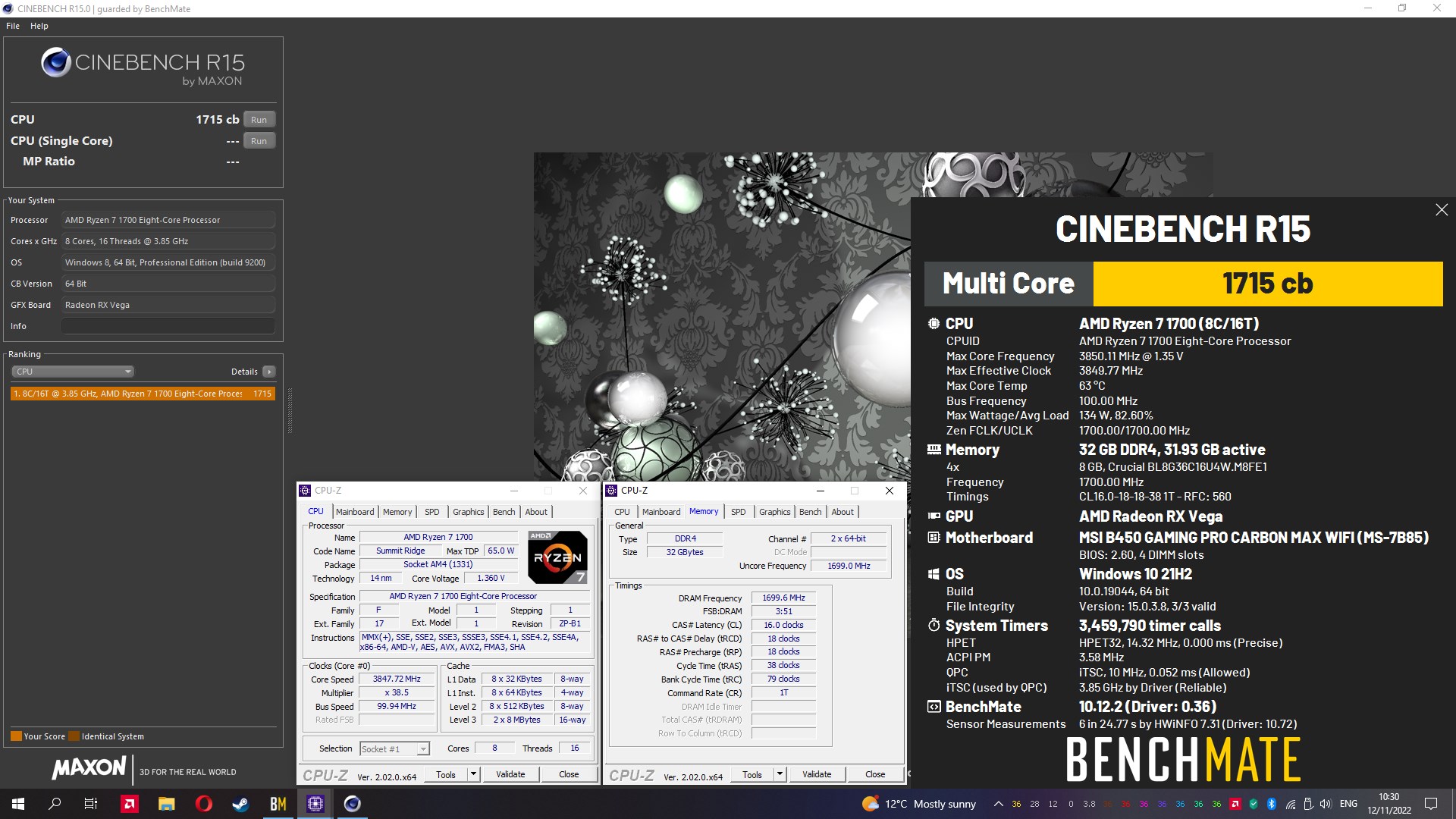Image resolution: width=1456 pixels, height=819 pixels.
Task: Click the yellow 1715 cb Multi Core score
Action: [1268, 284]
